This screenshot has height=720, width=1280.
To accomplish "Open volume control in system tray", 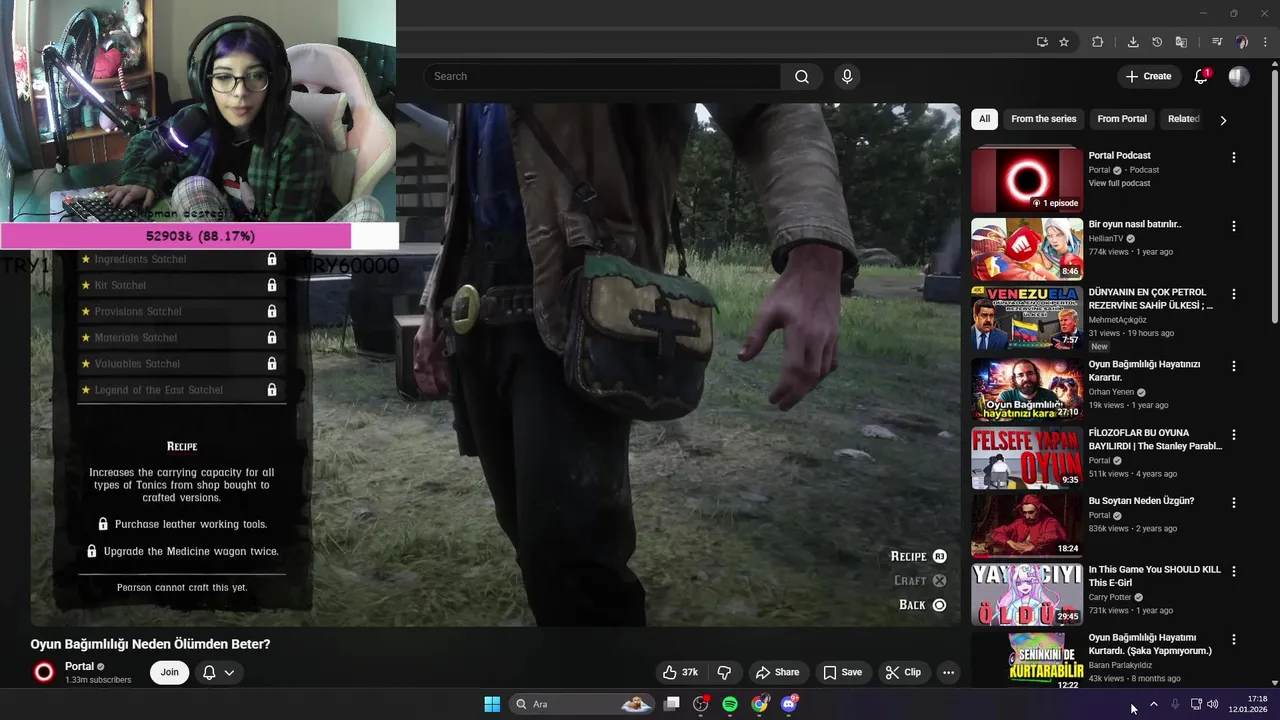I will coord(1213,704).
